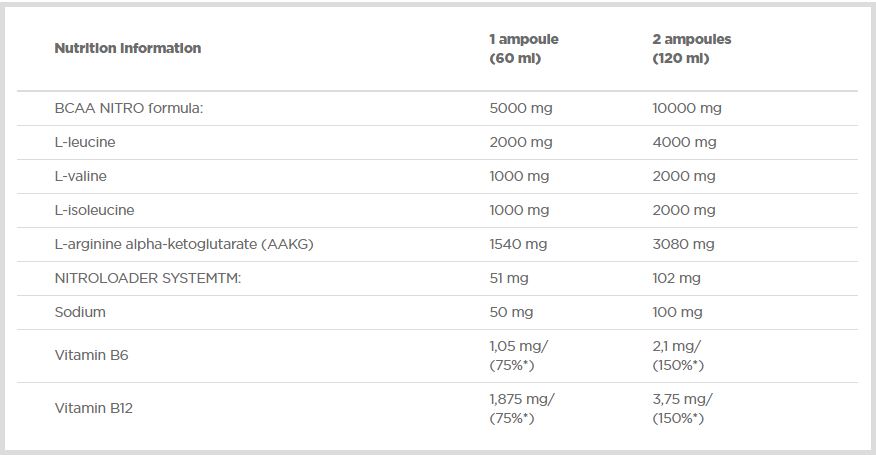Image resolution: width=876 pixels, height=455 pixels.
Task: Select the 100 mg Sodium value
Action: point(677,312)
